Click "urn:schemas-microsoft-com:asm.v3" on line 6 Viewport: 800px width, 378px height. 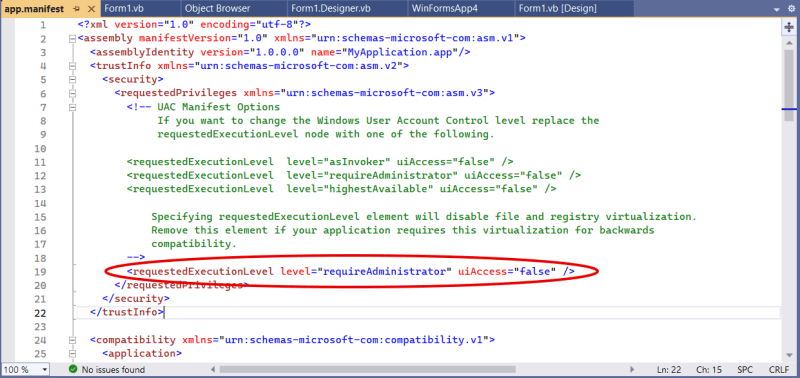385,93
